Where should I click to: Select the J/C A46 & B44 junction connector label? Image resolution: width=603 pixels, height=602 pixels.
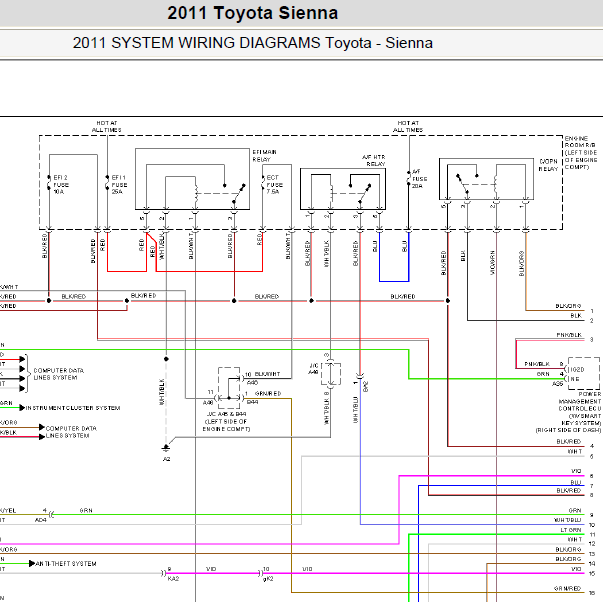click(227, 422)
